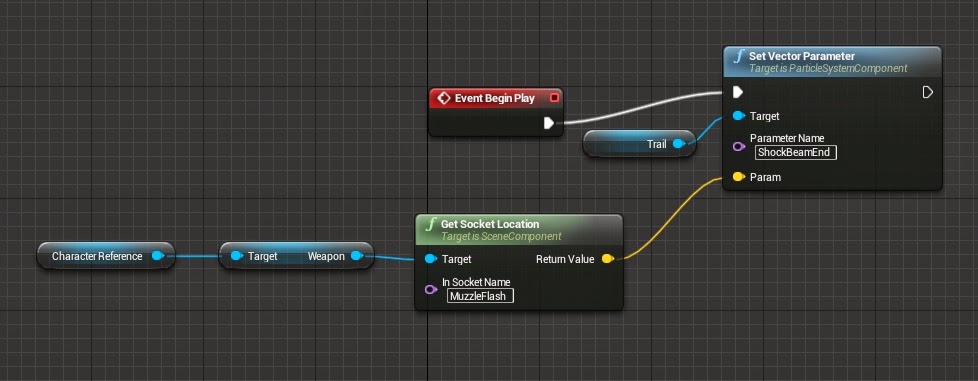Click Weapon output pin
The width and height of the screenshot is (978, 381).
click(357, 256)
